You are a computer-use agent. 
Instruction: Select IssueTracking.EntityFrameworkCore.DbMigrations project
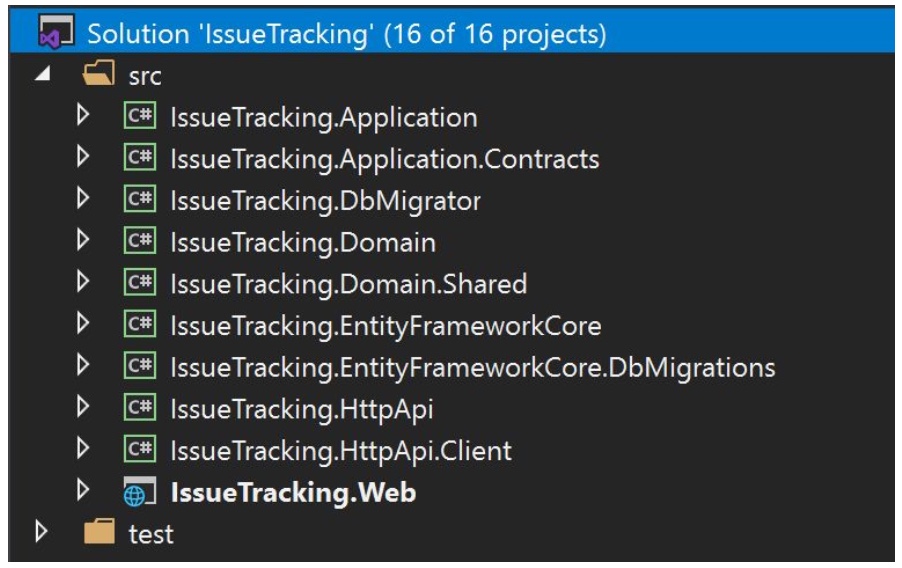[473, 368]
